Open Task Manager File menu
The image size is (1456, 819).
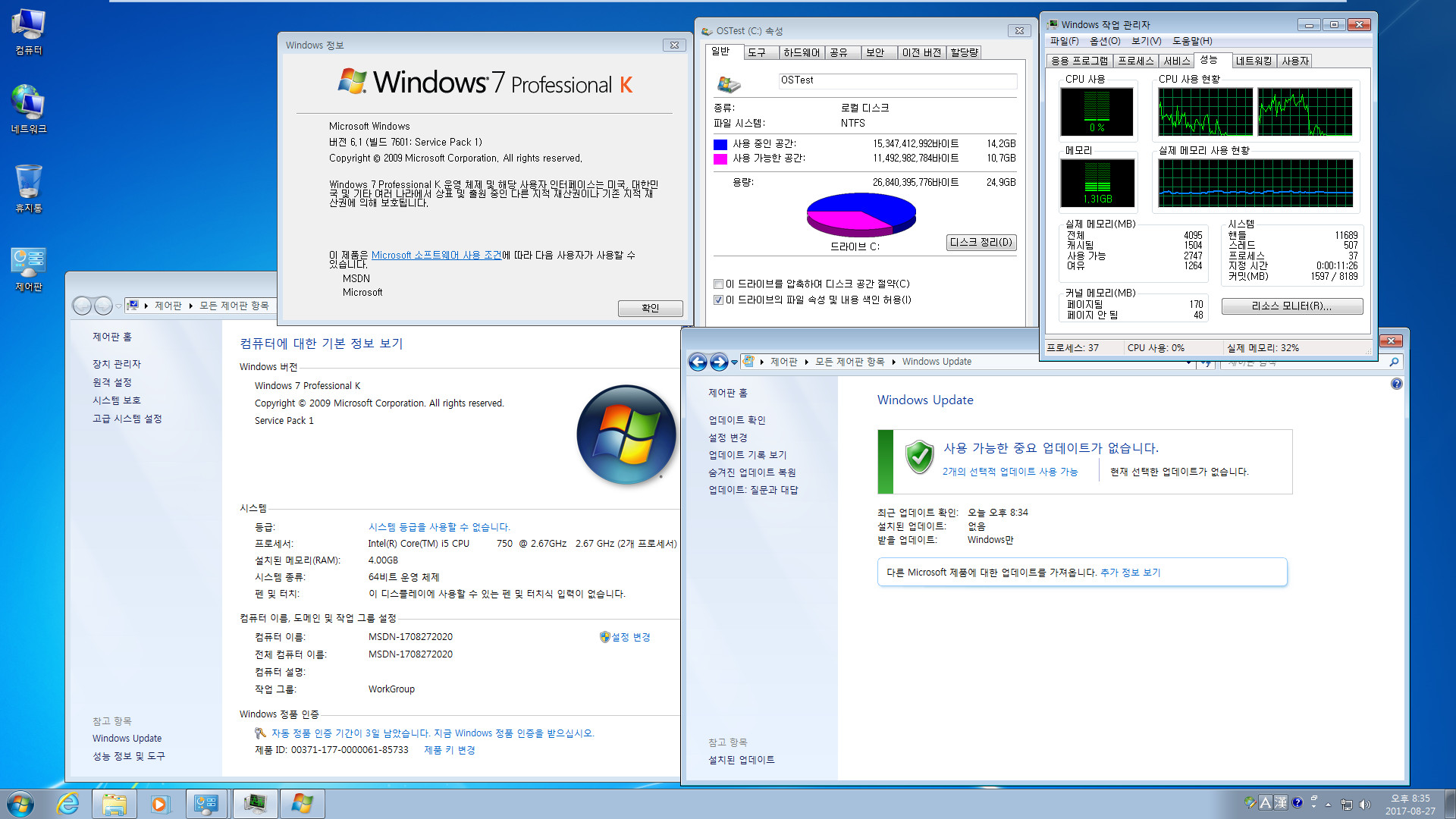point(1064,41)
